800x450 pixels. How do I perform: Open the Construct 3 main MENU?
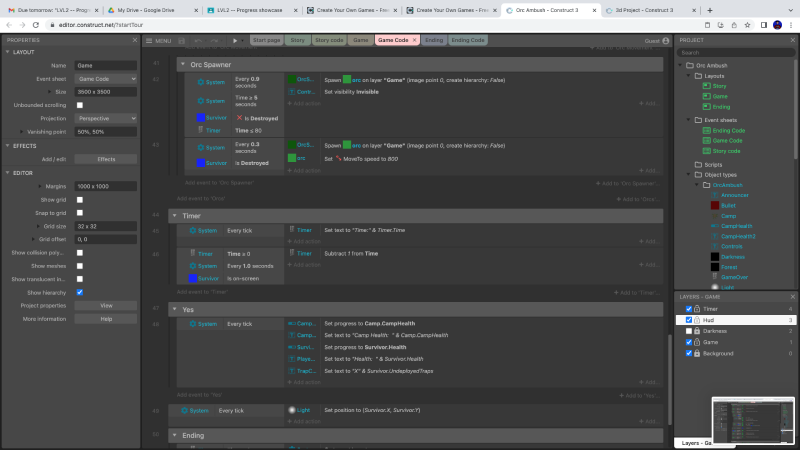158,41
